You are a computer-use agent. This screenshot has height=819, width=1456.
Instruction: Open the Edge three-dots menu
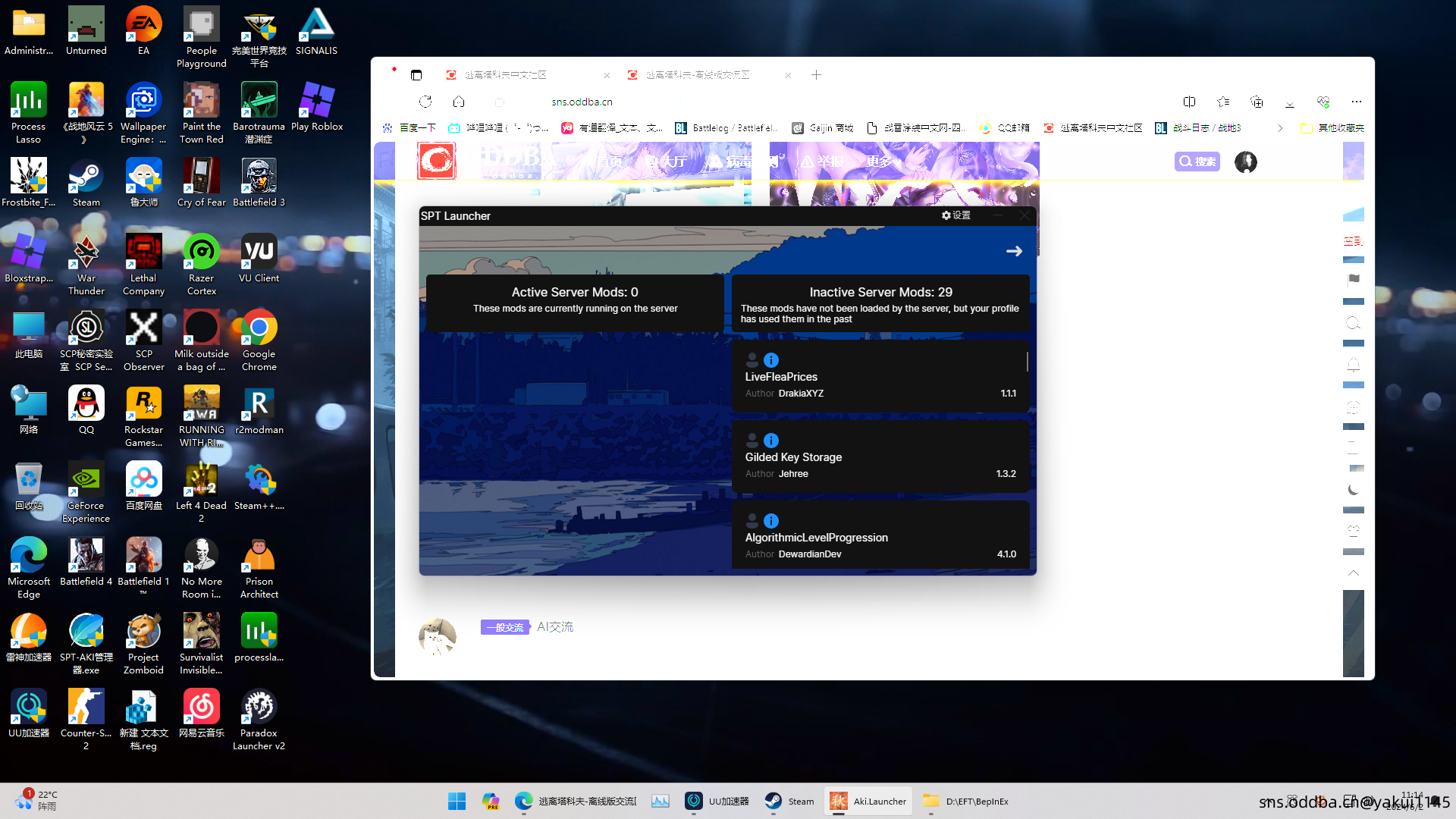coord(1357,102)
